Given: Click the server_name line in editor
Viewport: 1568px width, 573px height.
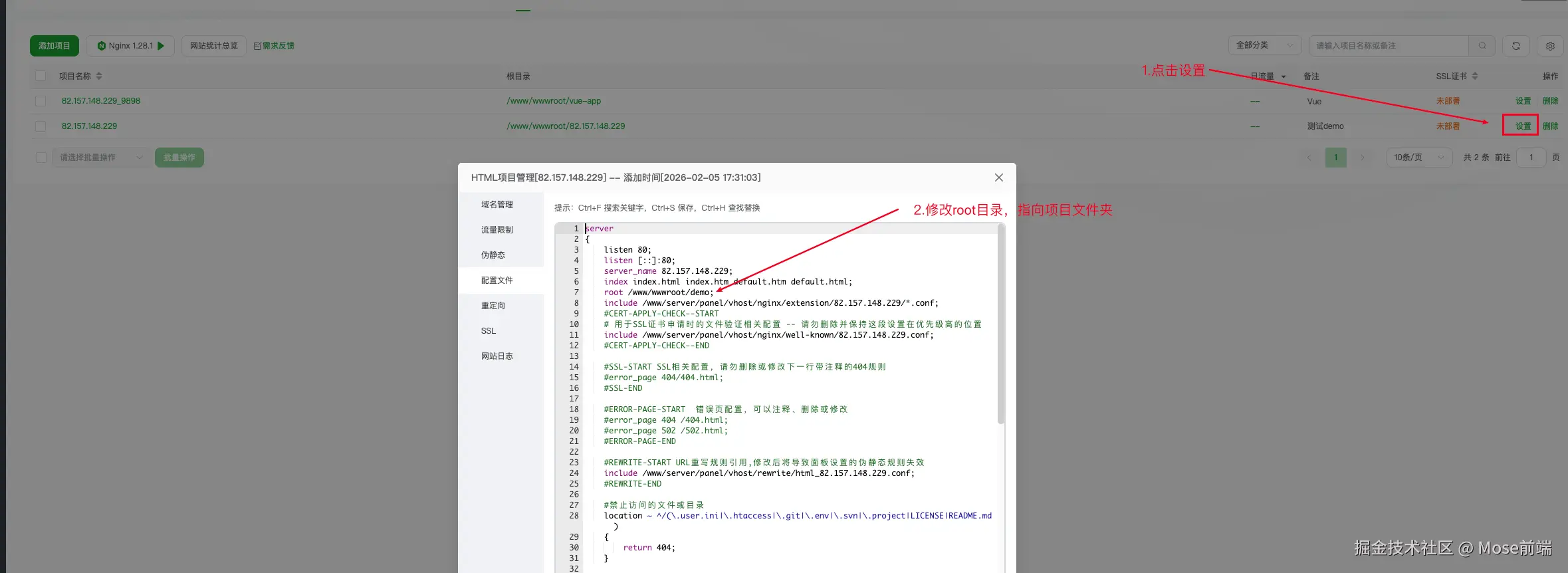Looking at the screenshot, I should 668,271.
